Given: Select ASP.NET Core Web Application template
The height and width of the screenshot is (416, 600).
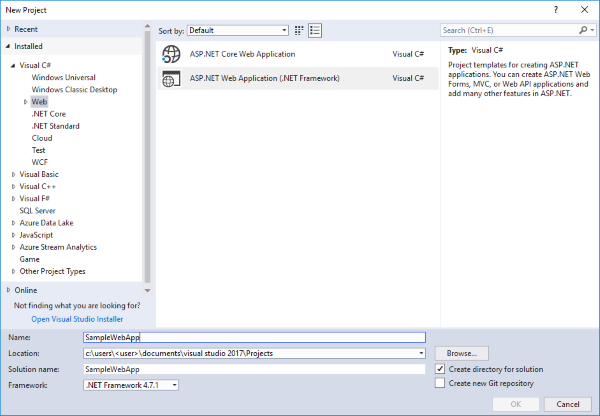Looking at the screenshot, I should coord(298,54).
